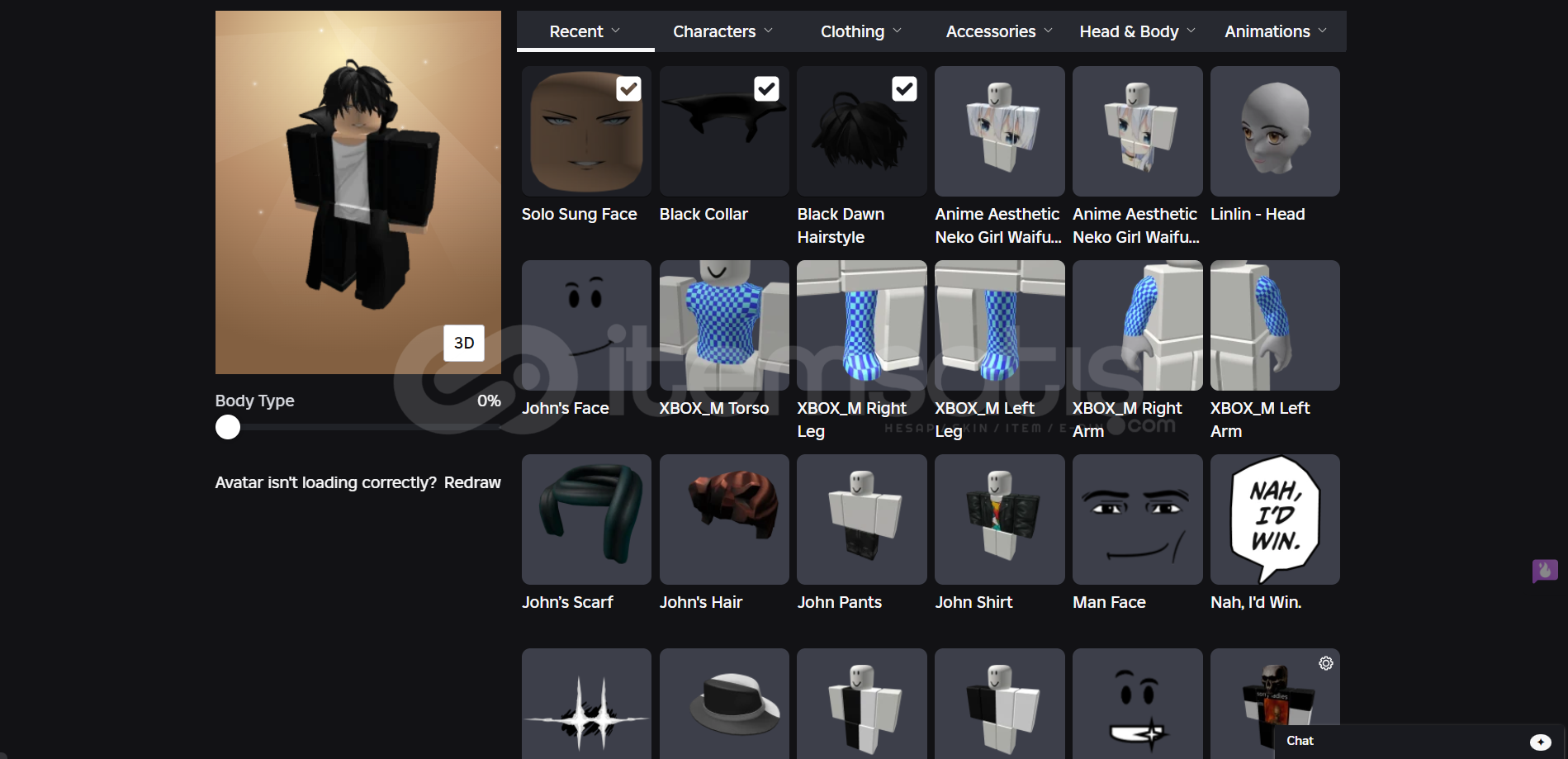The image size is (1568, 759).
Task: Expand the Characters dropdown chevron
Action: point(769,31)
